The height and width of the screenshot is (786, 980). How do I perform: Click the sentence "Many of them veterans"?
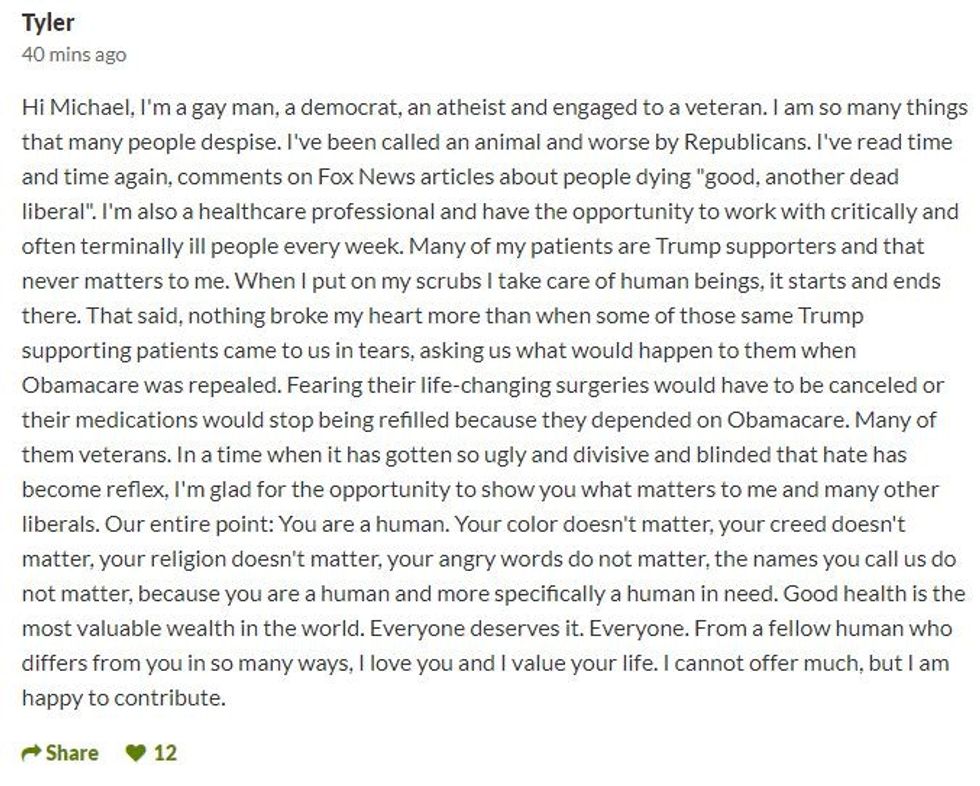point(870,420)
